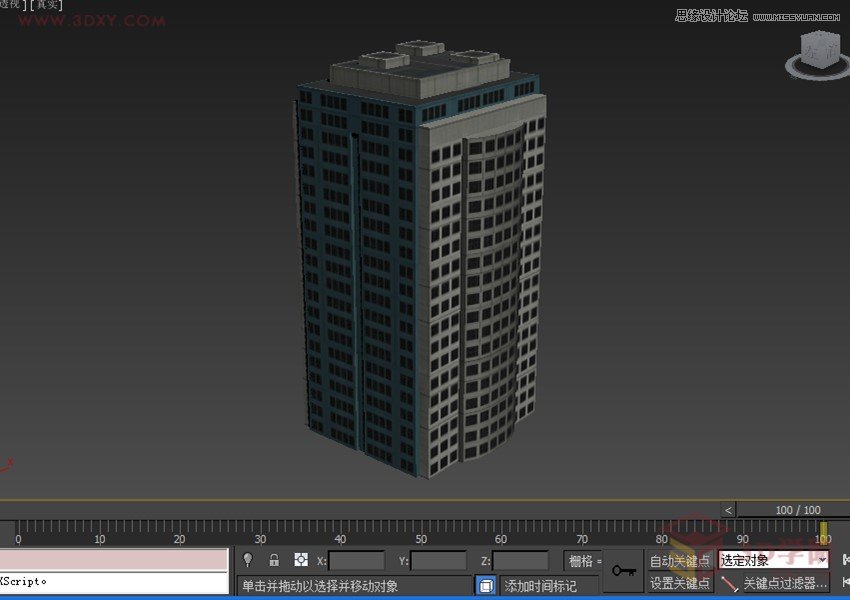Click the absolute/offset transform mode icon
This screenshot has width=850, height=600.
[300, 558]
